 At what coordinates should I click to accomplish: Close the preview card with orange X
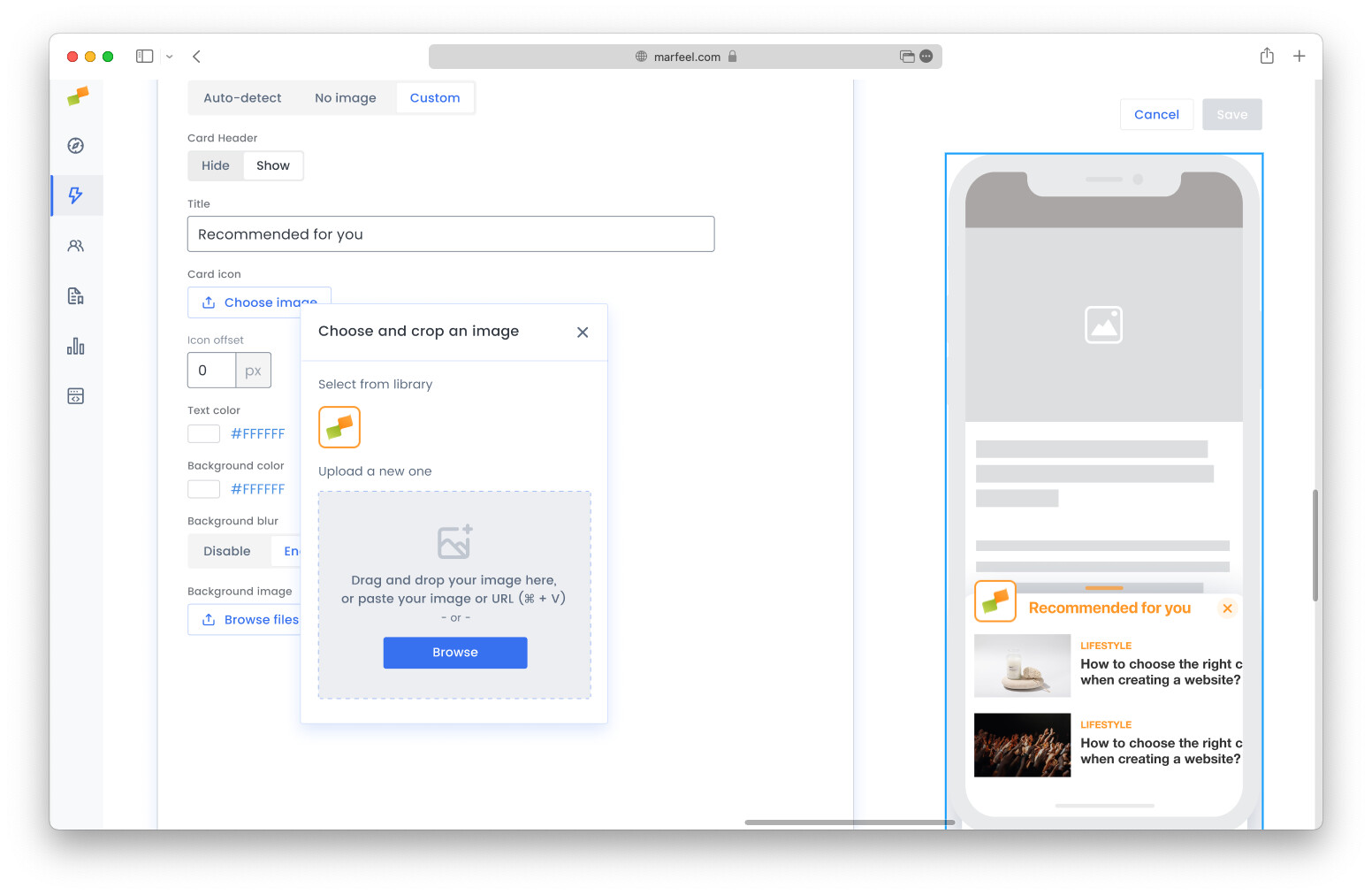coord(1227,608)
